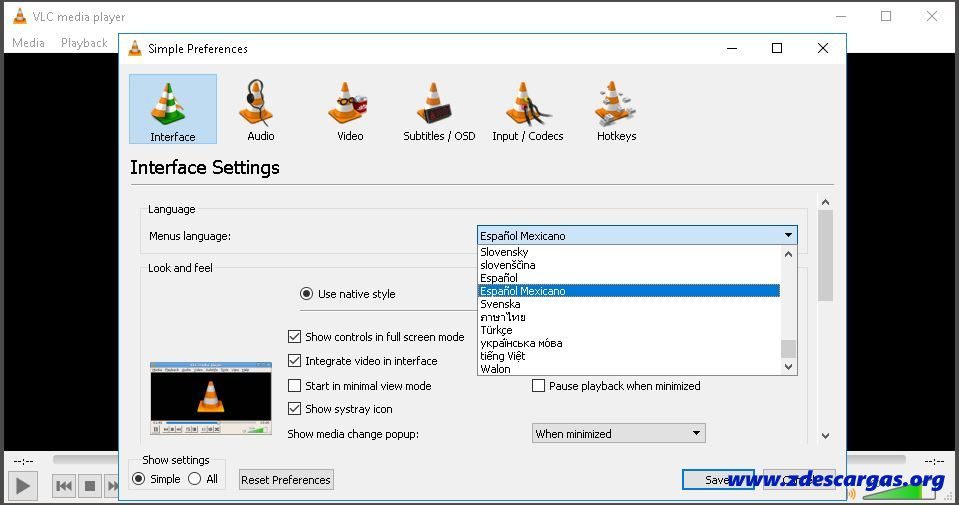
Task: Open the Media menu in VLC
Action: [28, 43]
